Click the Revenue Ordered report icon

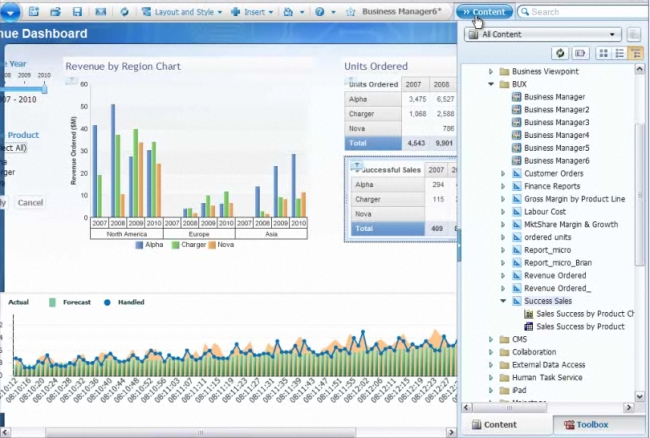[x=517, y=276]
